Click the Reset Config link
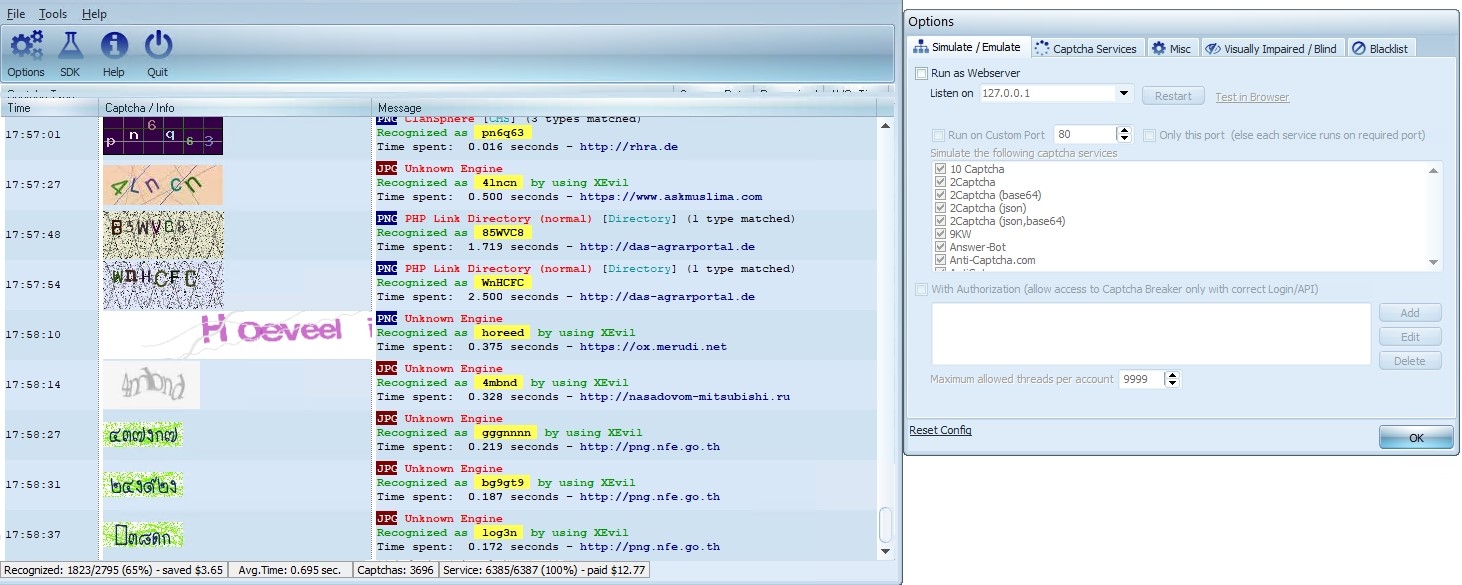This screenshot has width=1462, height=585. [x=940, y=430]
